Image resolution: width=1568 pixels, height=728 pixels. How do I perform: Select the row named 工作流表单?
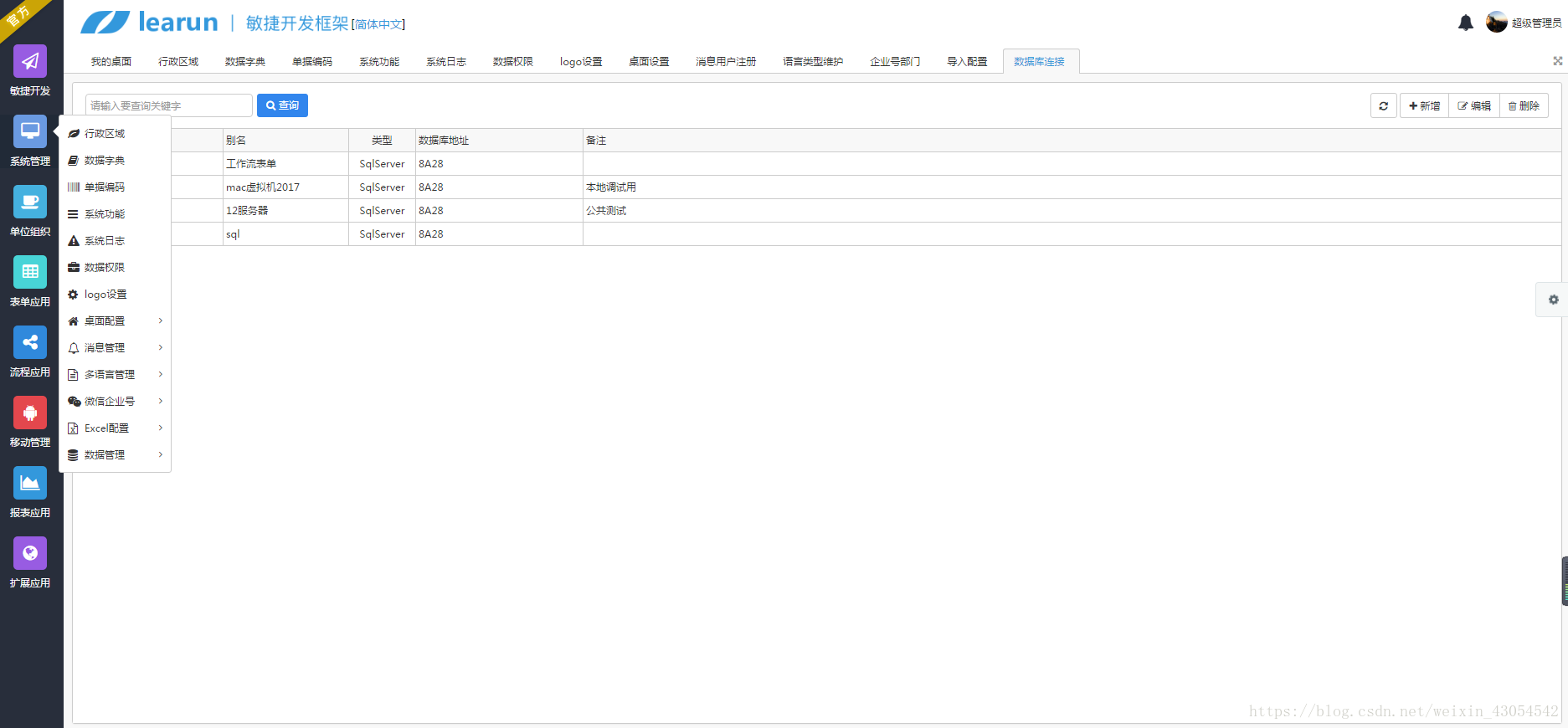(866, 164)
